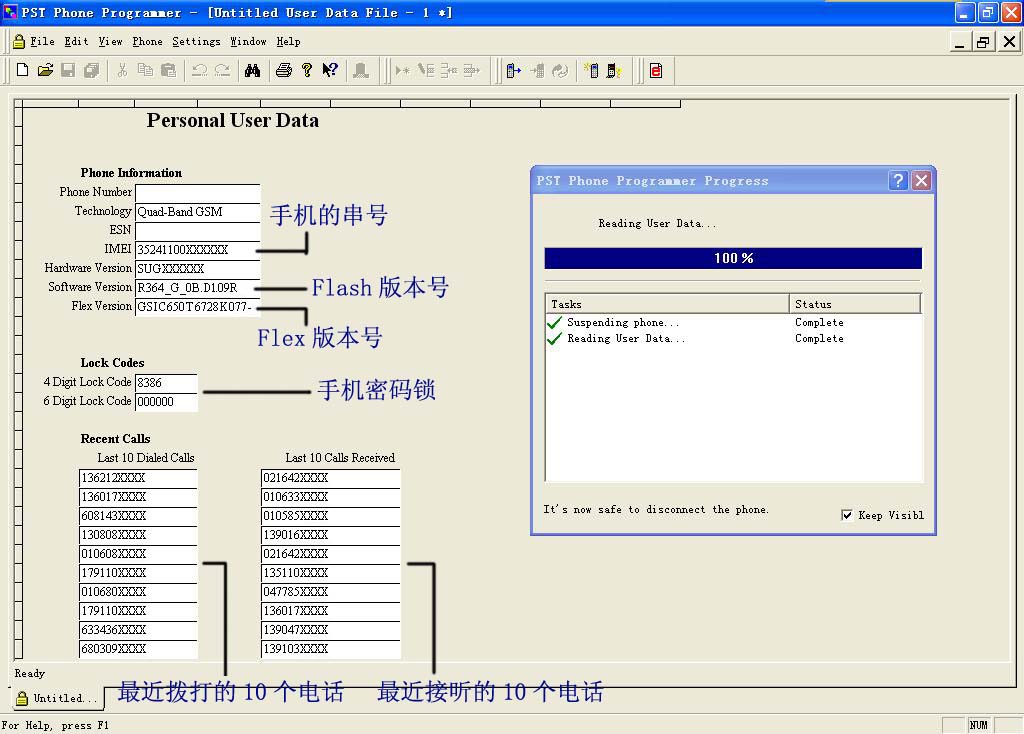Open the Window menu
1024x734 pixels.
[248, 41]
